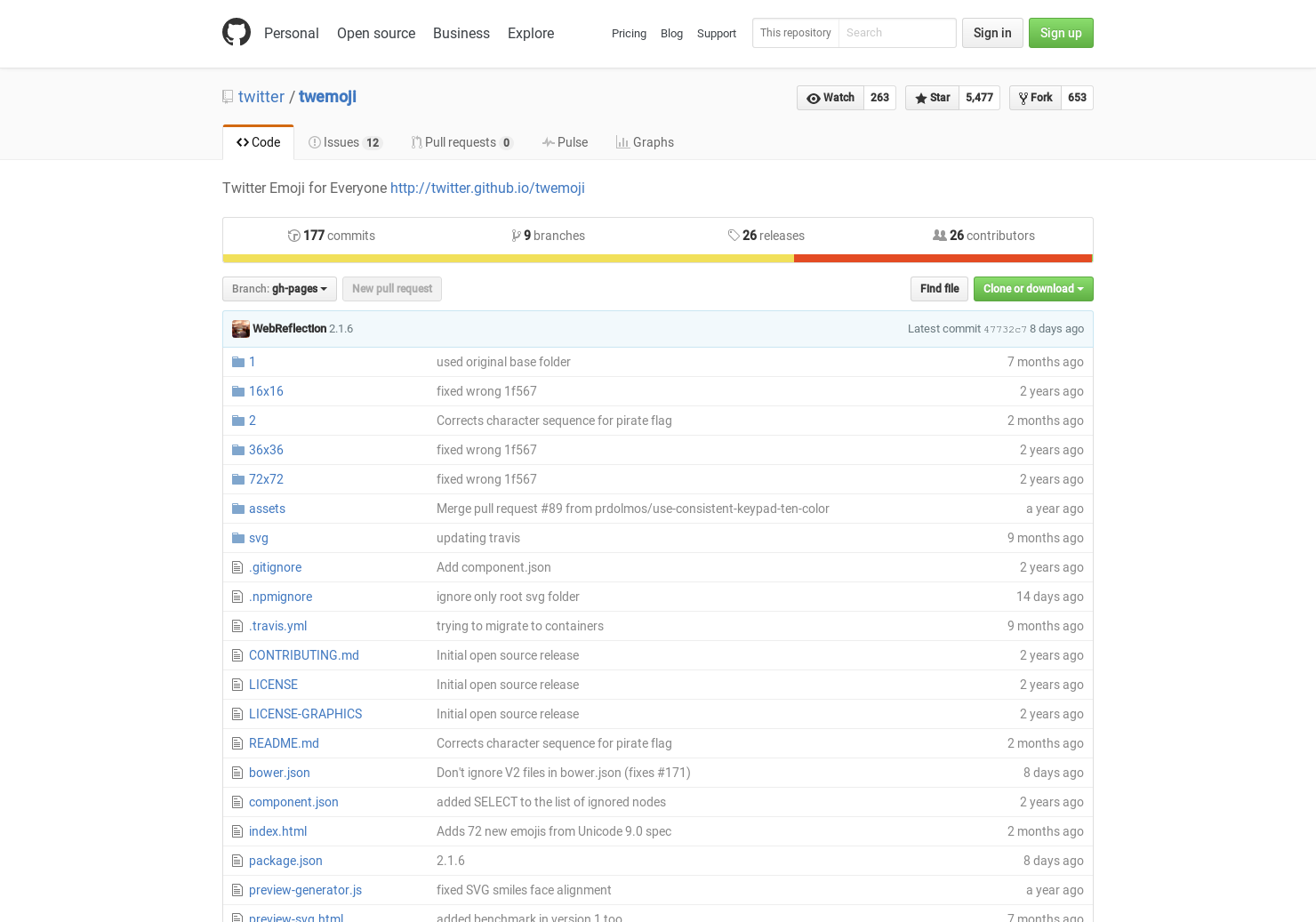The image size is (1316, 922).
Task: Click the red segment of language bar
Action: tap(943, 259)
